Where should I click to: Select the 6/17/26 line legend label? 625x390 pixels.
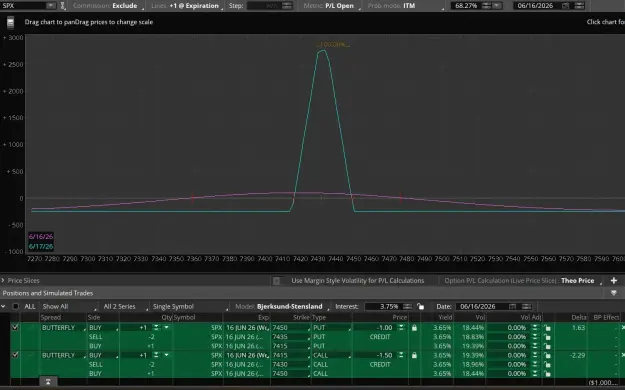coord(41,246)
